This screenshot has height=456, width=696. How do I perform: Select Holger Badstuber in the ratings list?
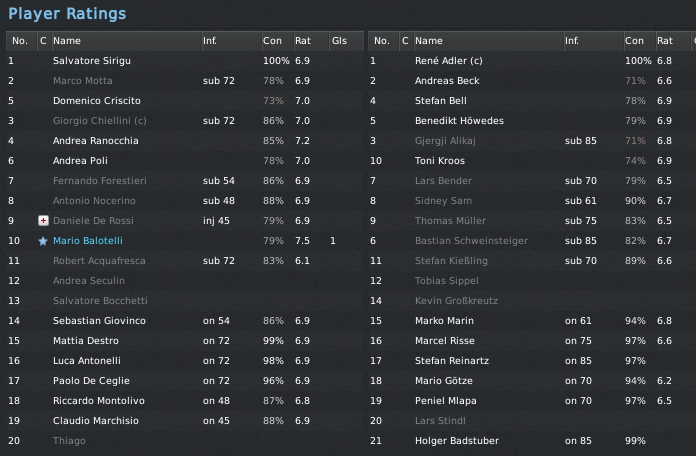point(455,441)
